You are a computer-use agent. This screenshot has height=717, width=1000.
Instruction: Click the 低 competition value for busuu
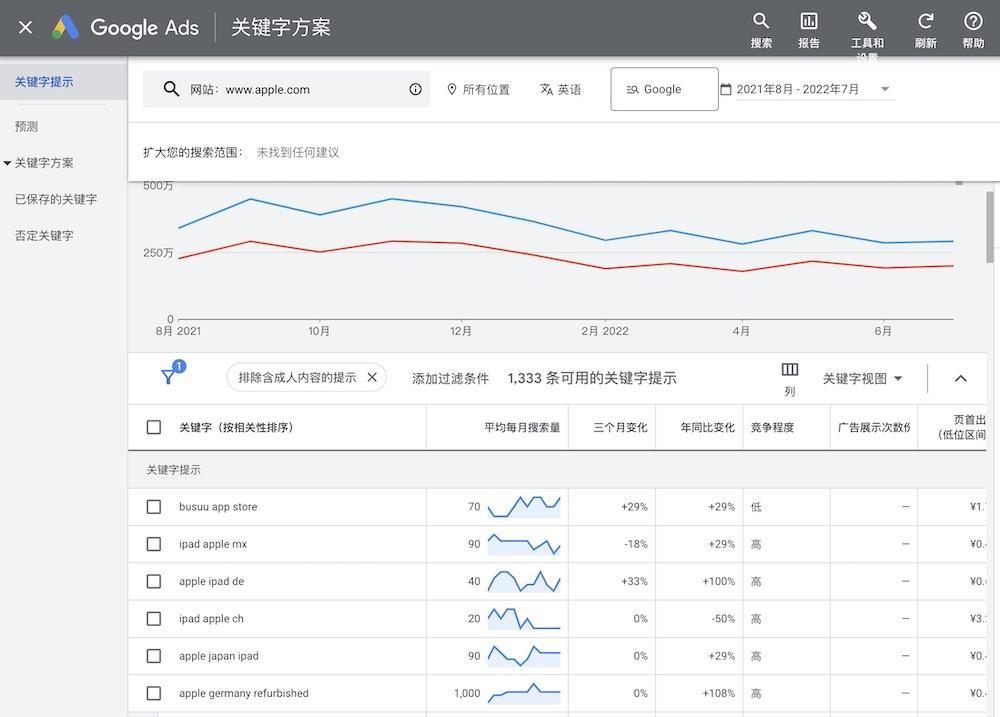click(x=756, y=506)
